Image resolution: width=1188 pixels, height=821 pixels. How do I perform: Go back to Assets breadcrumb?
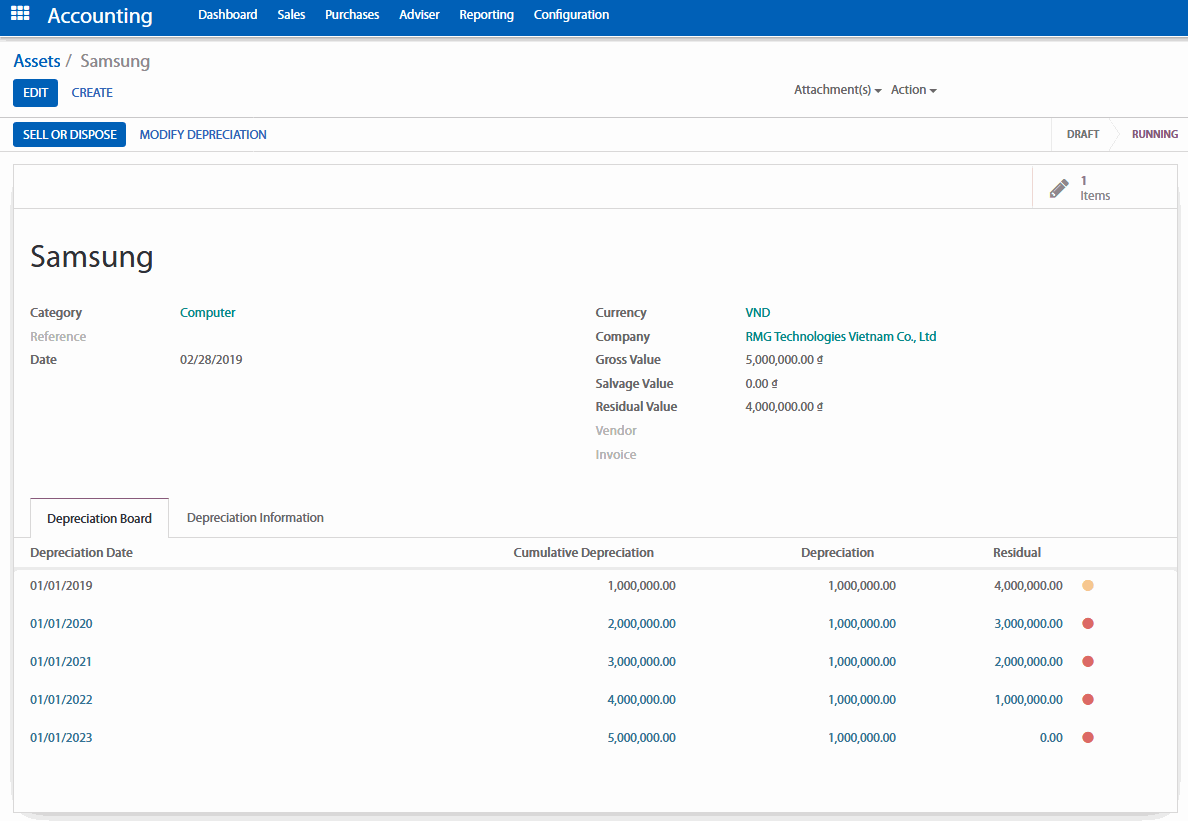point(37,61)
